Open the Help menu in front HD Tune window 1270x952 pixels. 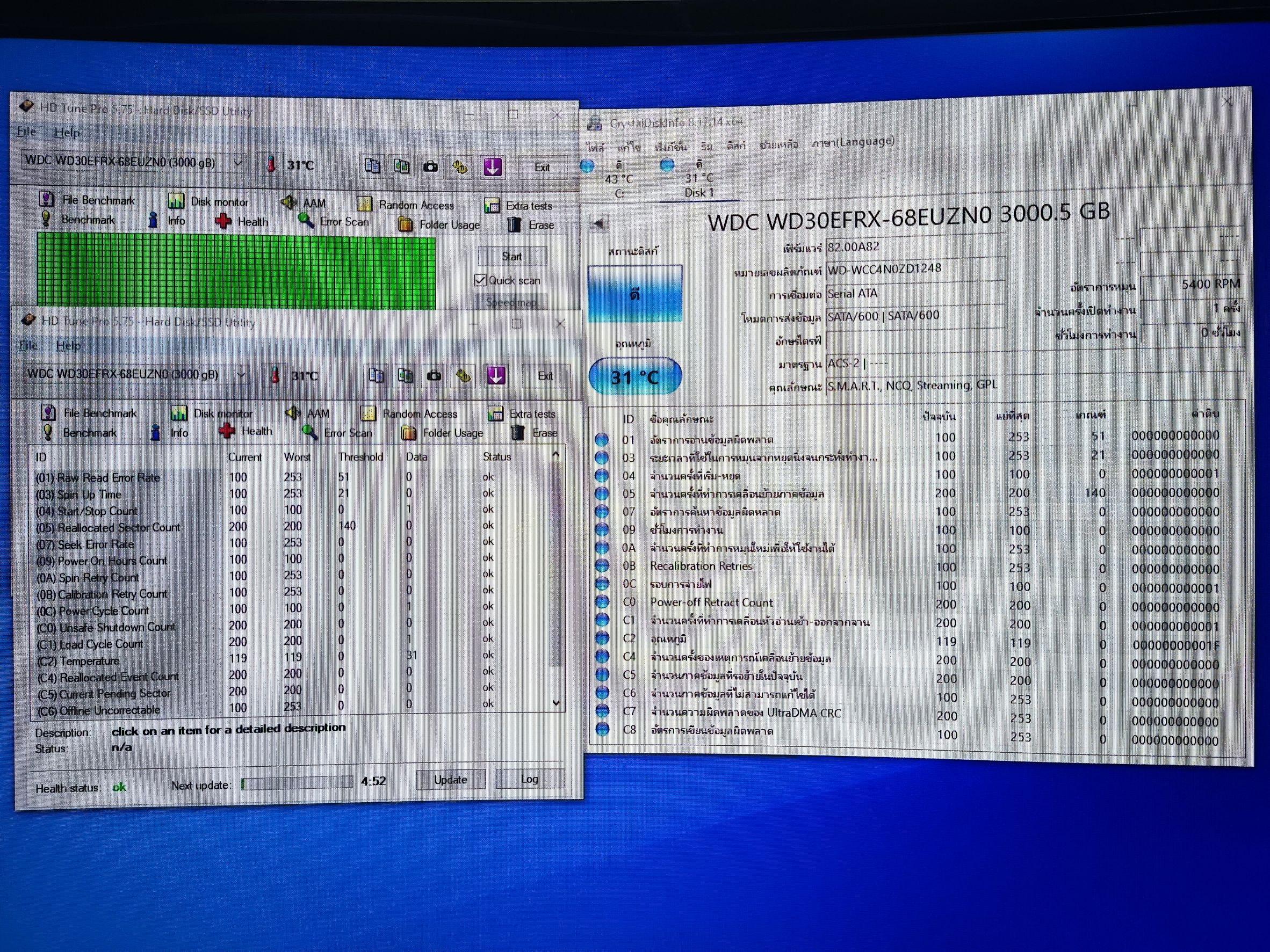click(x=68, y=345)
